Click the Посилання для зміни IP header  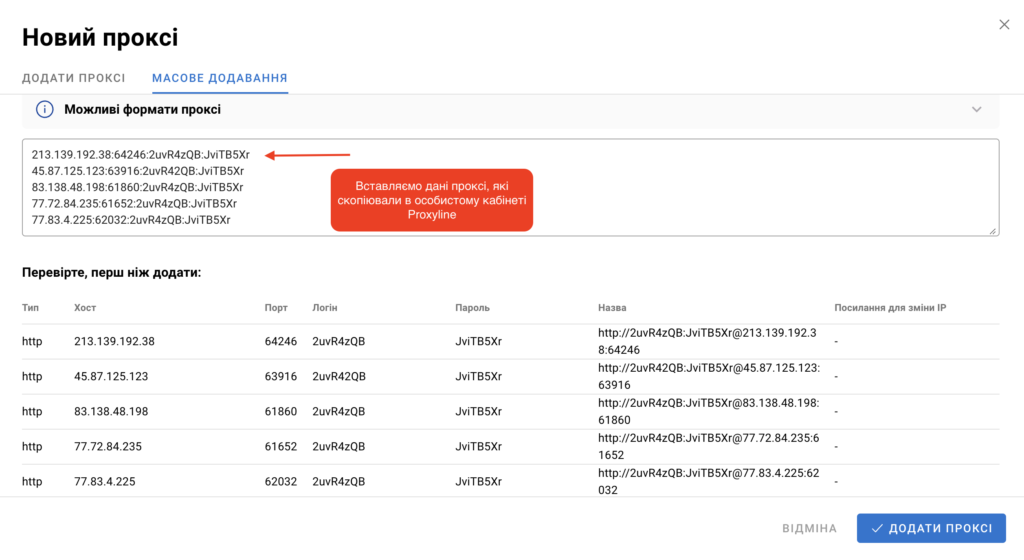(x=890, y=308)
